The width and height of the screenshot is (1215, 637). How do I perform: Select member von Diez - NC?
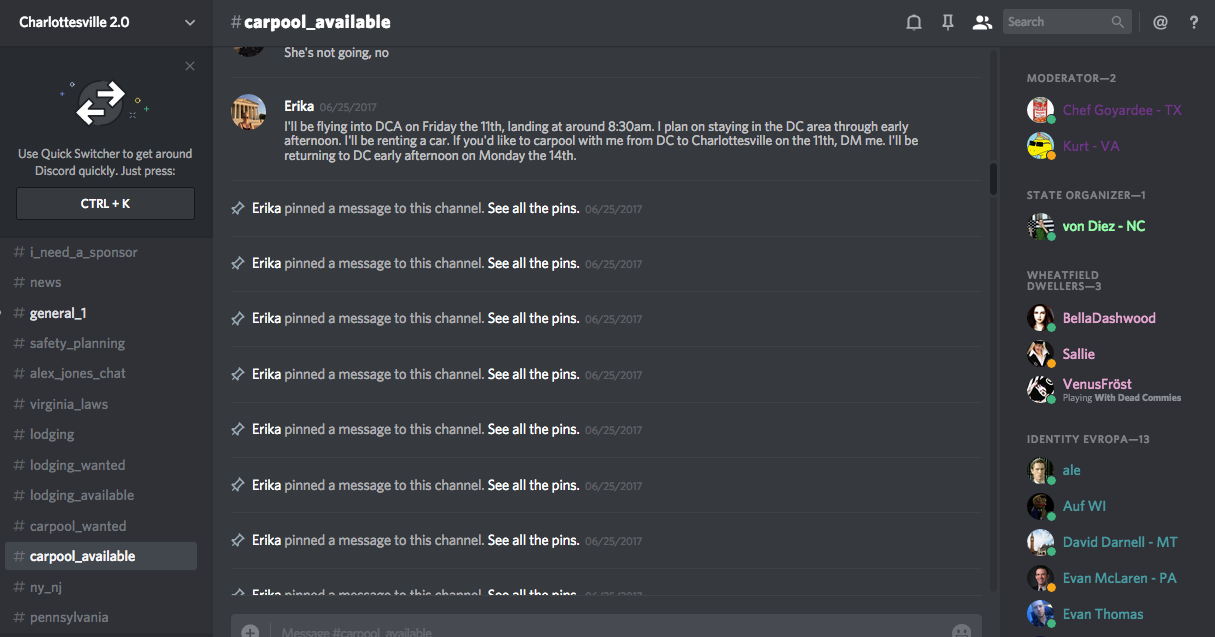(x=1104, y=226)
